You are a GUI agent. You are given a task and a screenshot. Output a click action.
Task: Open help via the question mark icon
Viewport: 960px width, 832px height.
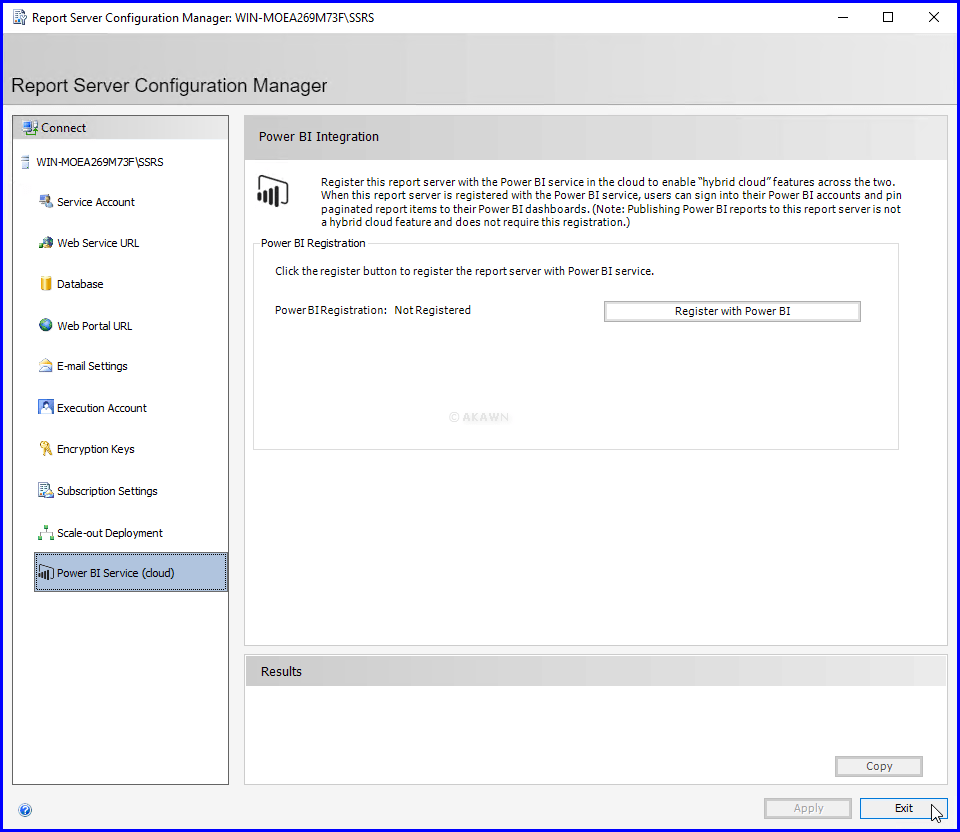click(25, 811)
